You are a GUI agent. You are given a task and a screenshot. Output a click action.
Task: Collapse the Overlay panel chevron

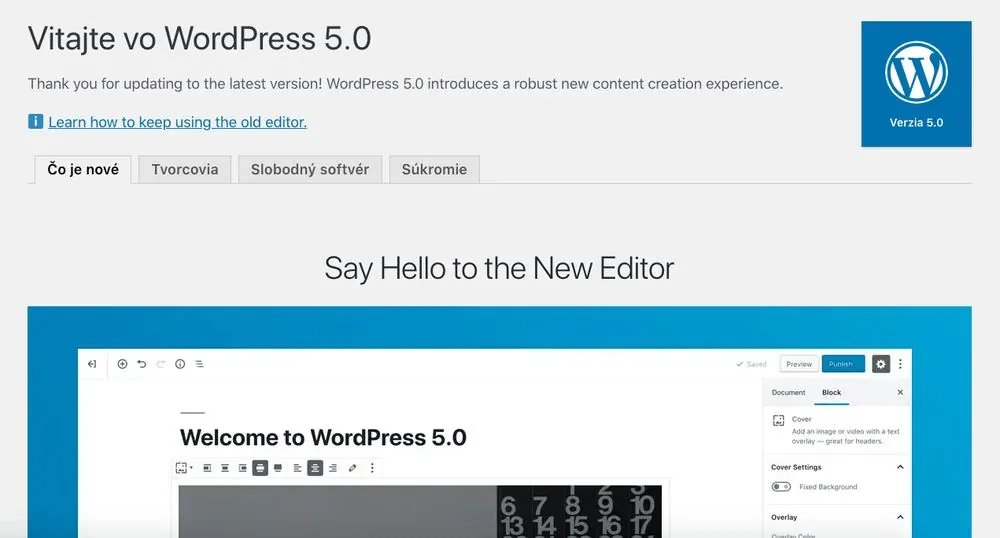click(900, 517)
